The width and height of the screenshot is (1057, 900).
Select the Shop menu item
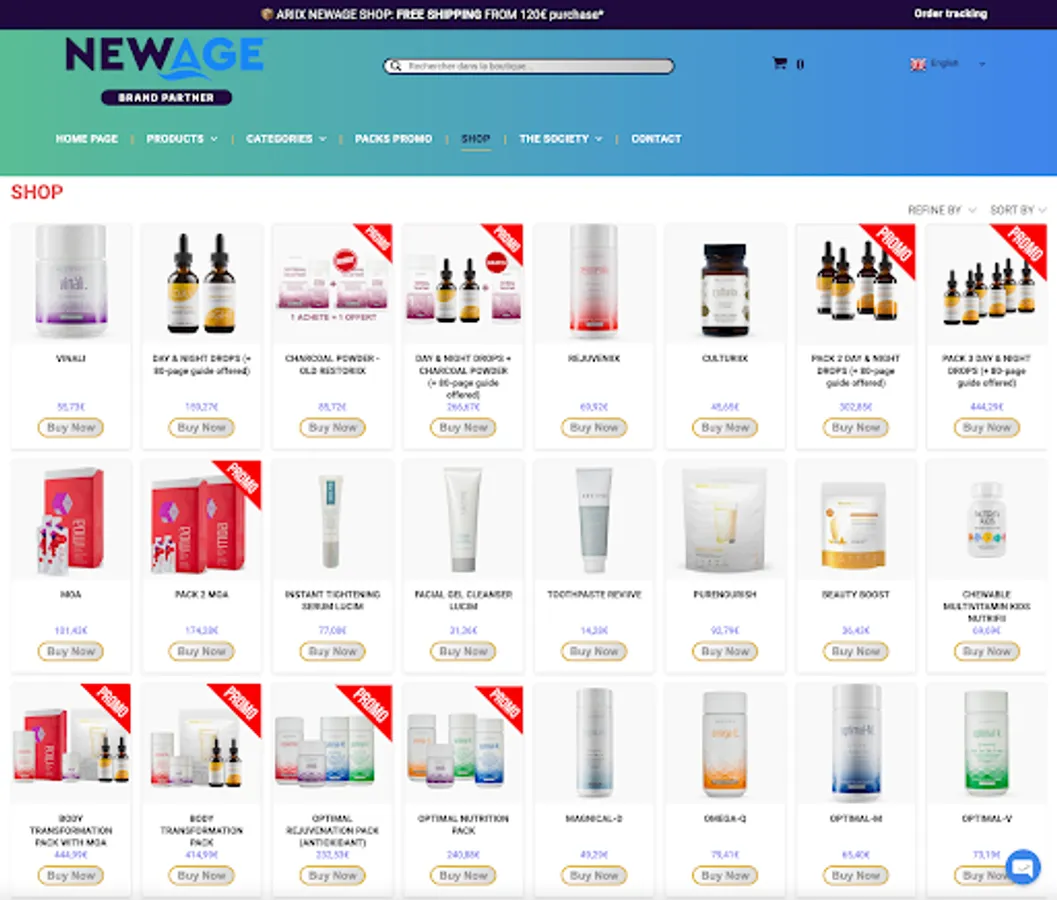[476, 139]
